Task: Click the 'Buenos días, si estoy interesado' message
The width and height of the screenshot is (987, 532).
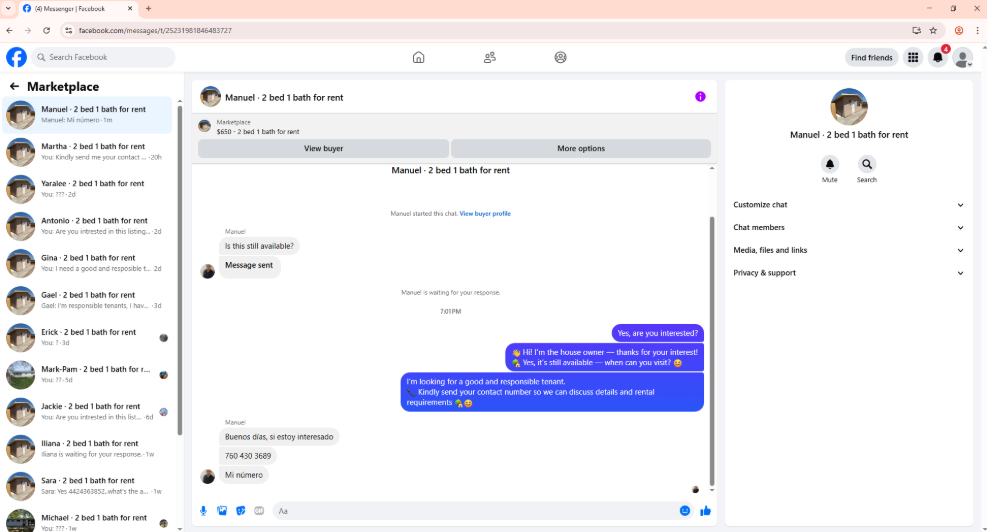Action: click(279, 437)
